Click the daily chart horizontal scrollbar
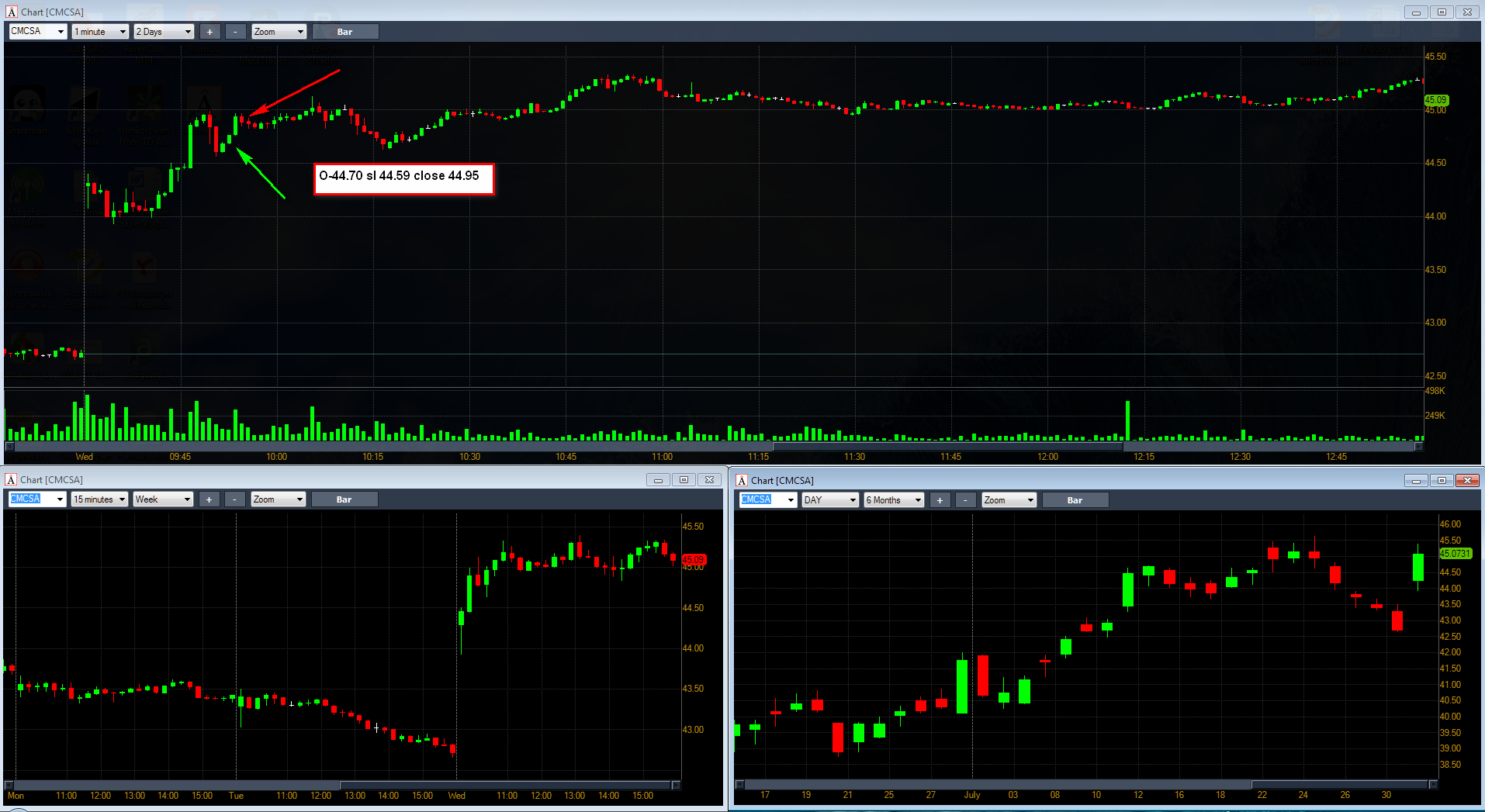This screenshot has width=1485, height=812. pos(1086,785)
